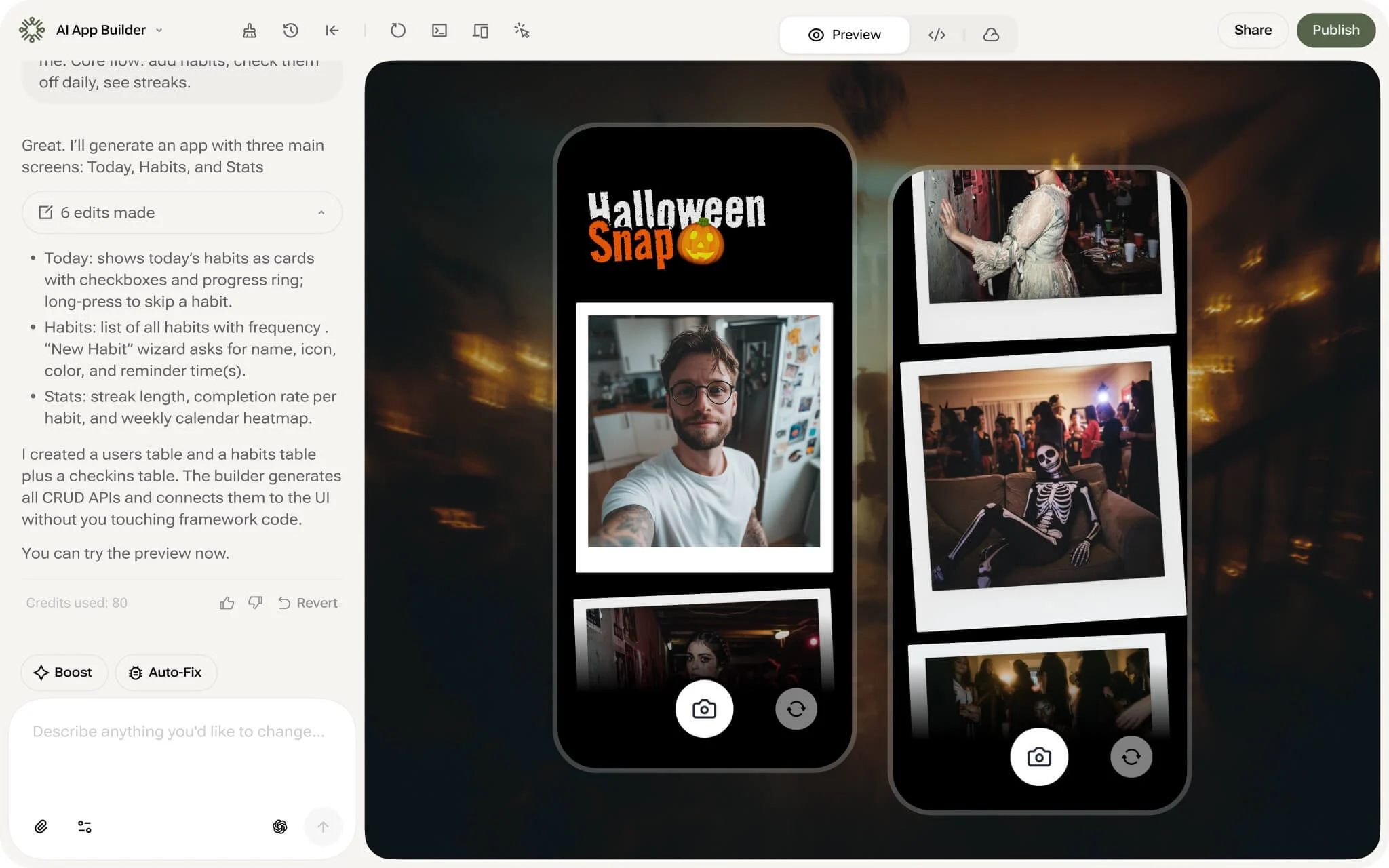This screenshot has width=1389, height=868.
Task: Click the refresh preview icon
Action: tap(398, 31)
